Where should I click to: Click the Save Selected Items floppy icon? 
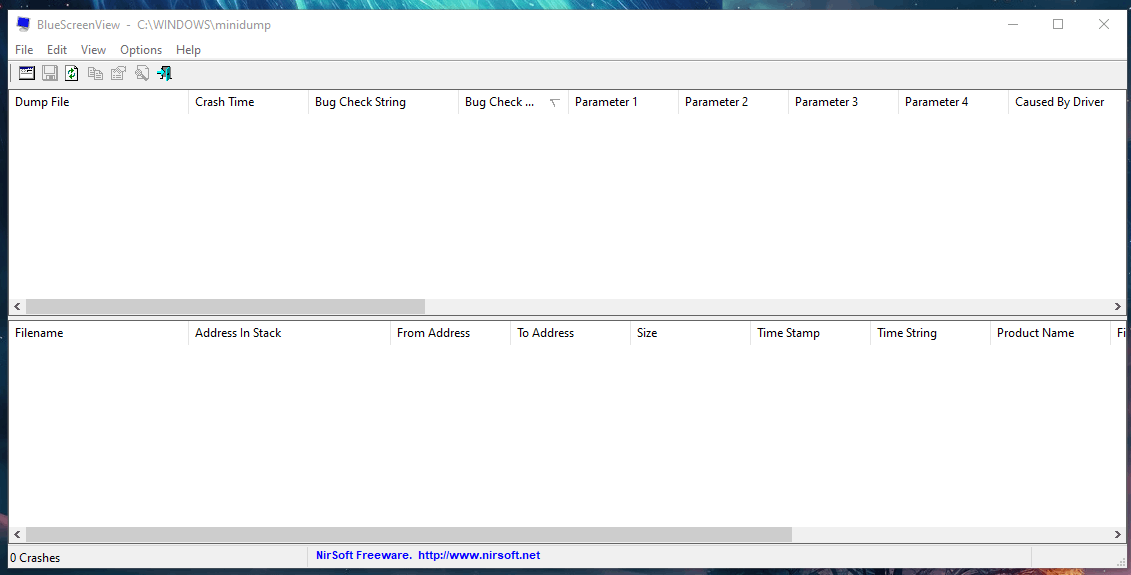pos(50,73)
